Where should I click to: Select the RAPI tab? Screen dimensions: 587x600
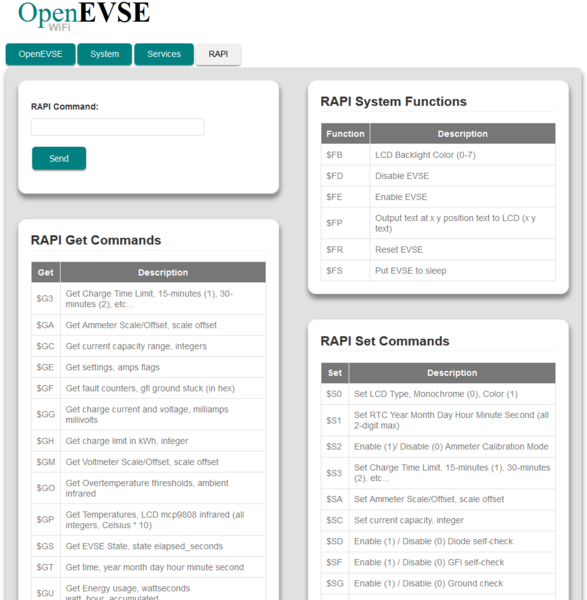click(x=218, y=54)
